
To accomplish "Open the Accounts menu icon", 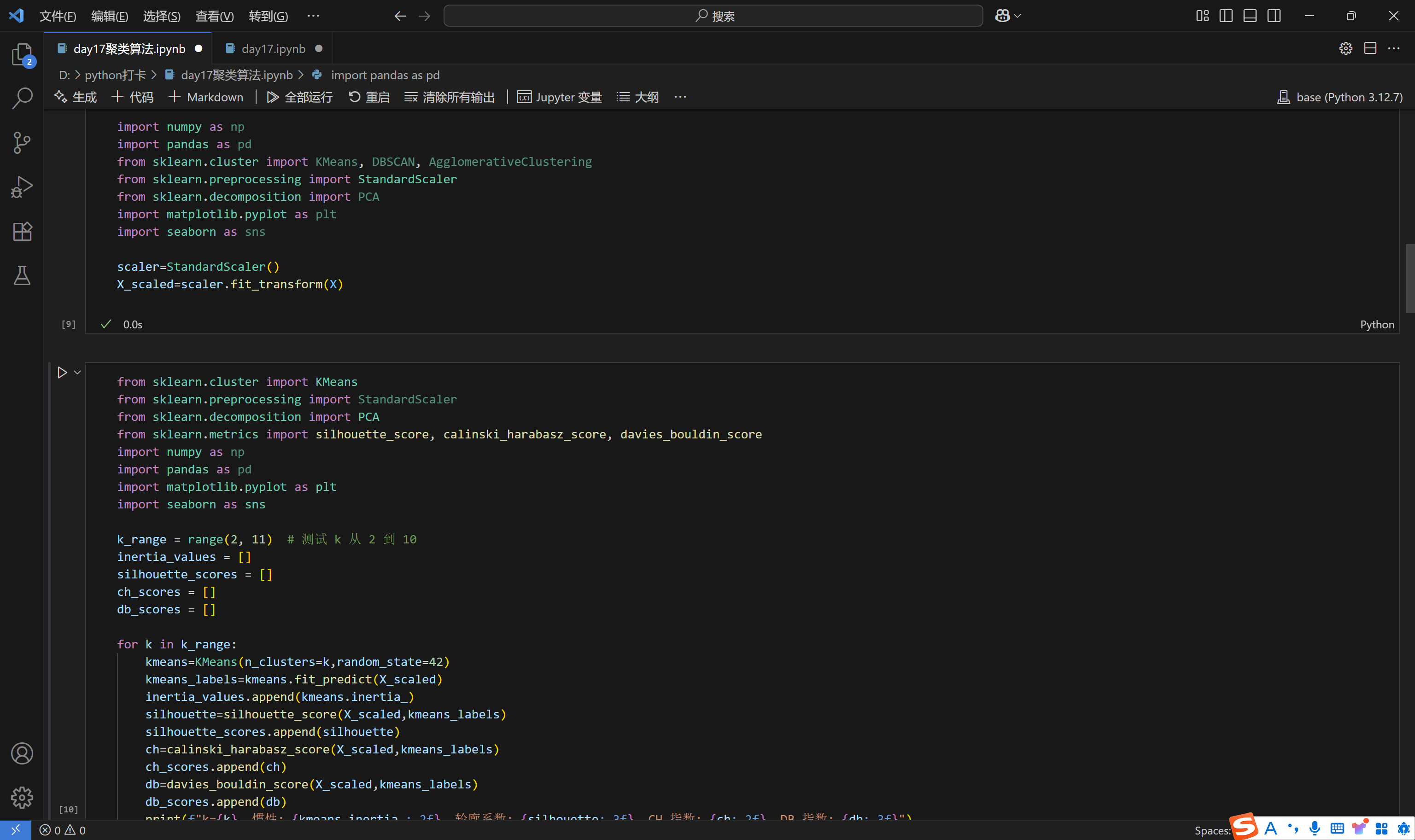I will pyautogui.click(x=22, y=753).
